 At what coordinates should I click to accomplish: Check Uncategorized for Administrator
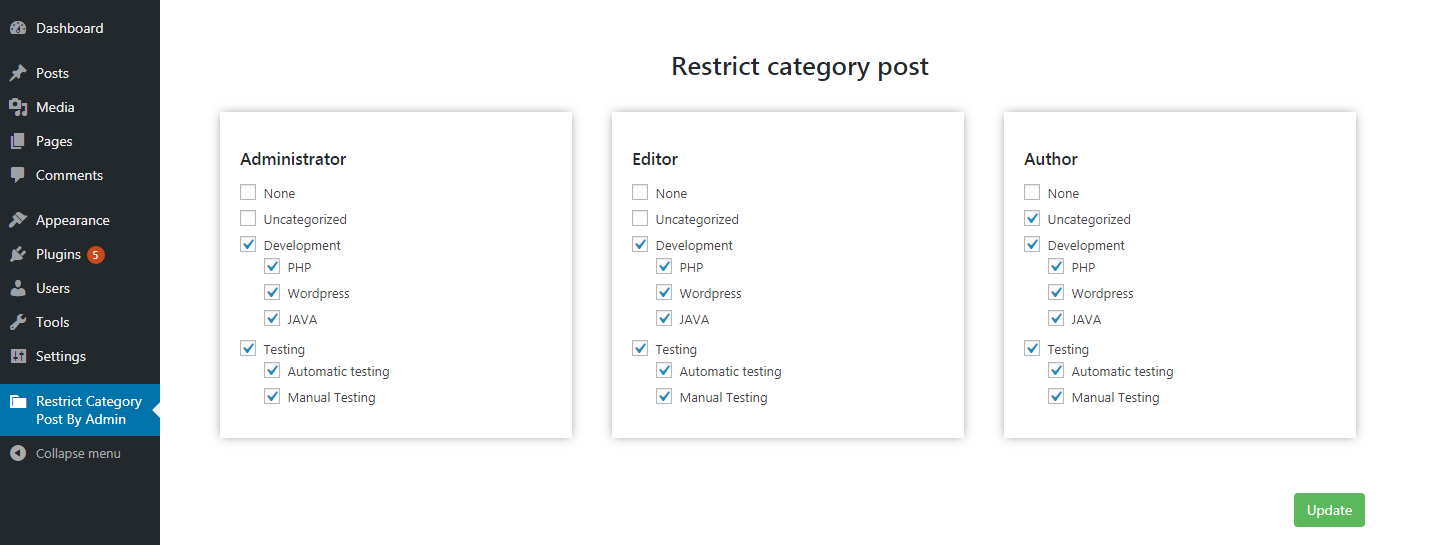(248, 218)
